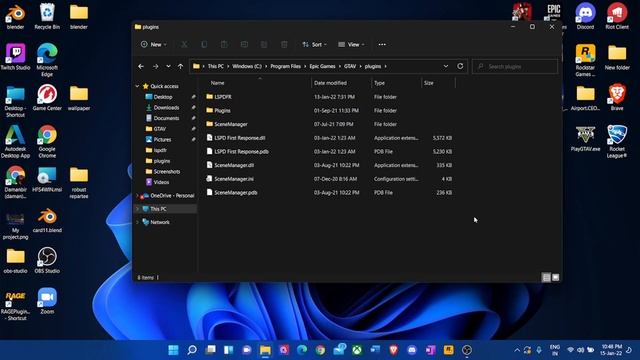The height and width of the screenshot is (360, 640).
Task: Open Rocket League desktop shortcut
Action: click(x=617, y=141)
